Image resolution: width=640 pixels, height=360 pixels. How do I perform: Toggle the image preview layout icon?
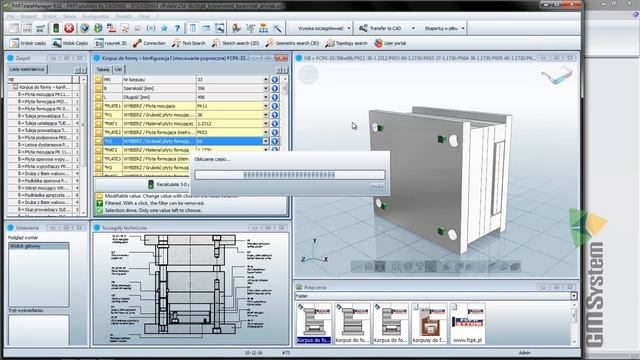(x=219, y=28)
